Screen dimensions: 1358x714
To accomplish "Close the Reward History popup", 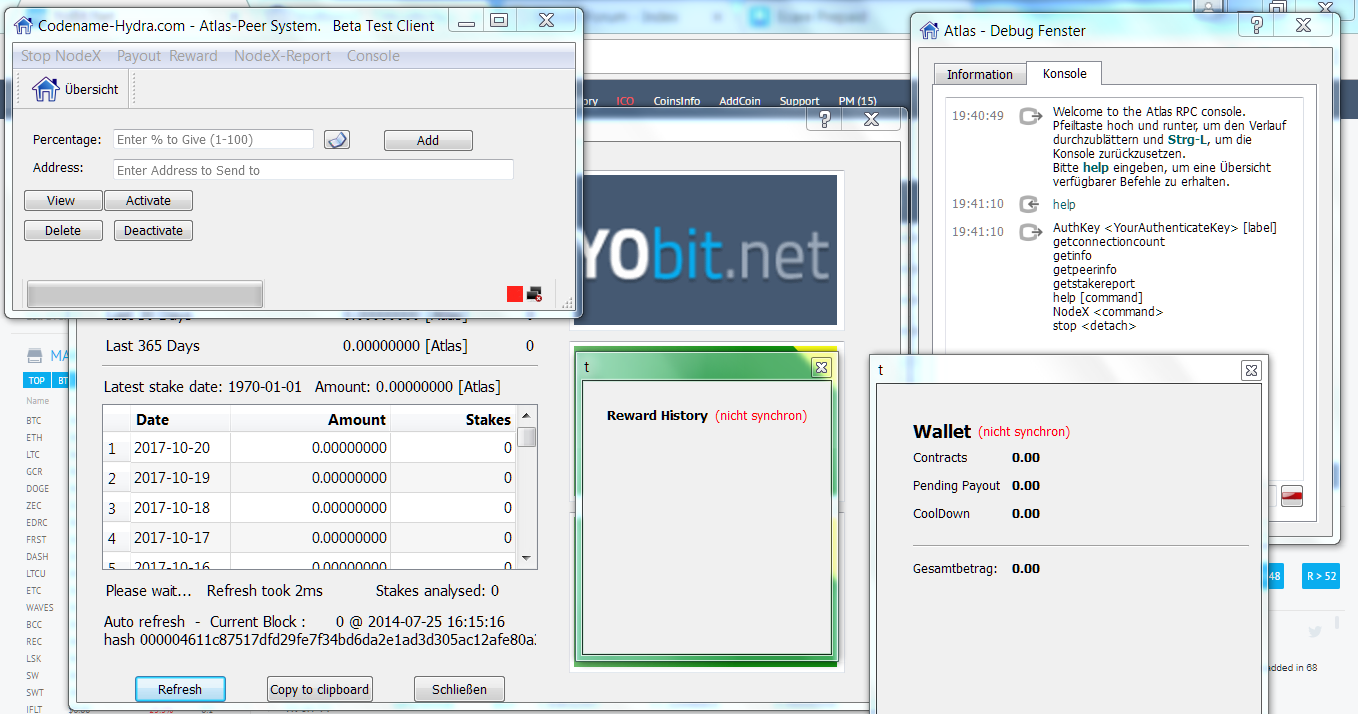I will tap(821, 368).
